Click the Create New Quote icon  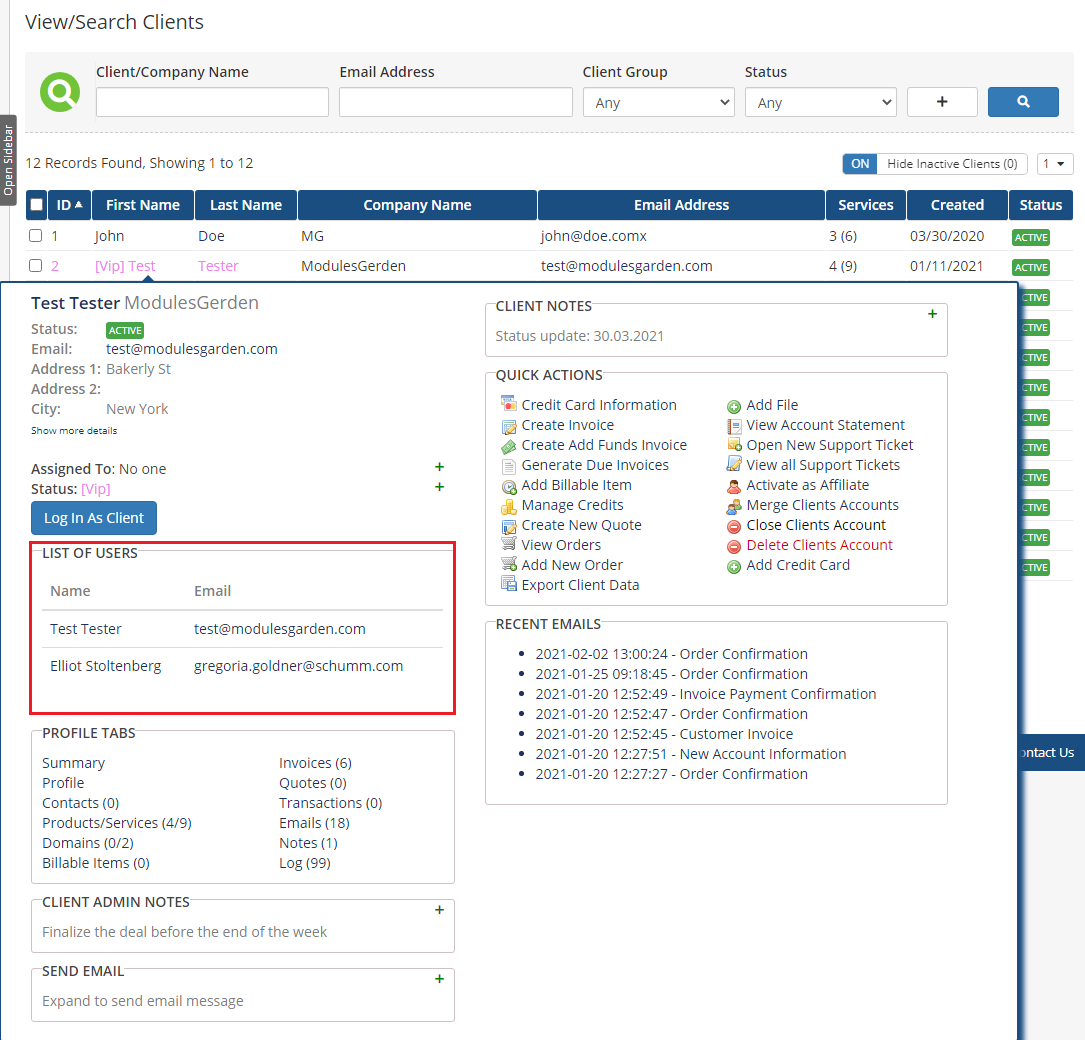[509, 526]
